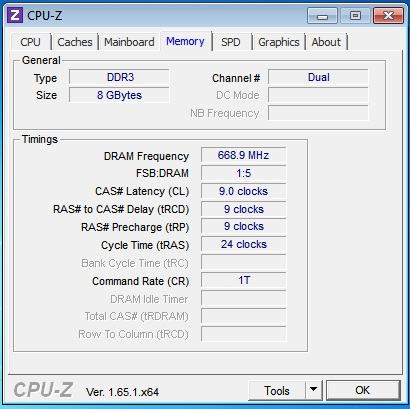Click the empty DRAM Idle Timer field
The width and height of the screenshot is (410, 409).
click(x=243, y=298)
